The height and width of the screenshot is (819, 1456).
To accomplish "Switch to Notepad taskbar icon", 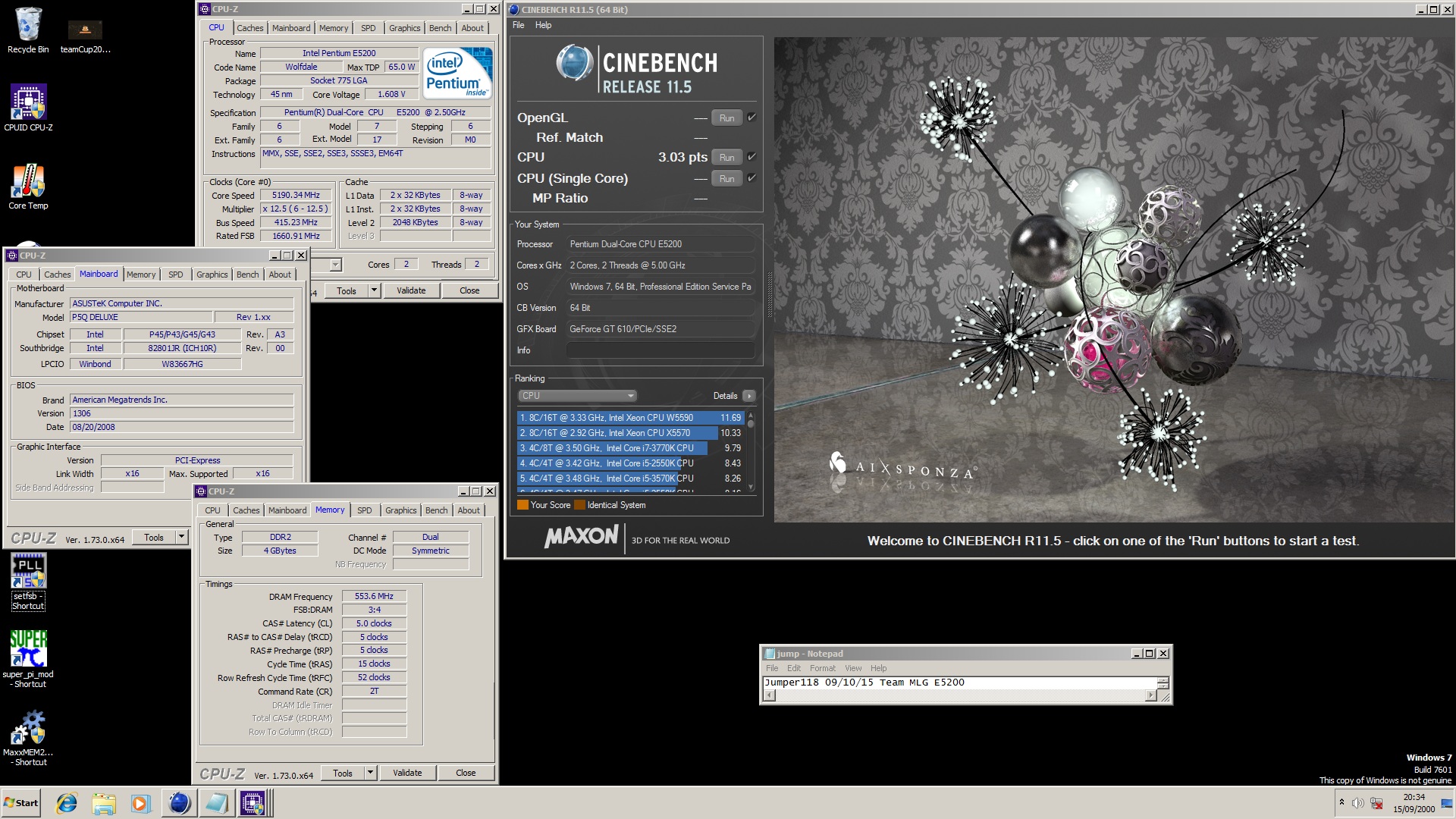I will coord(216,803).
